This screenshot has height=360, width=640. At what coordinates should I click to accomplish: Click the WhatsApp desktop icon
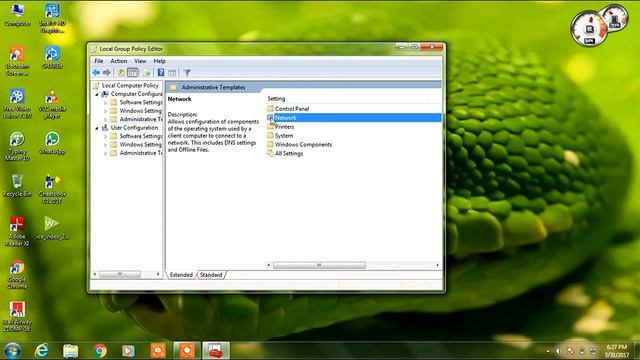[x=52, y=143]
